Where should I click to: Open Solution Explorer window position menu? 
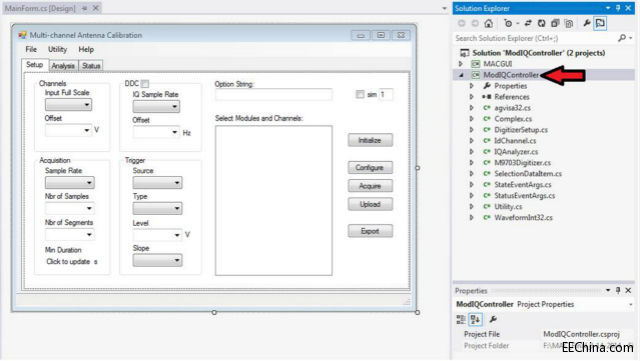(x=608, y=8)
